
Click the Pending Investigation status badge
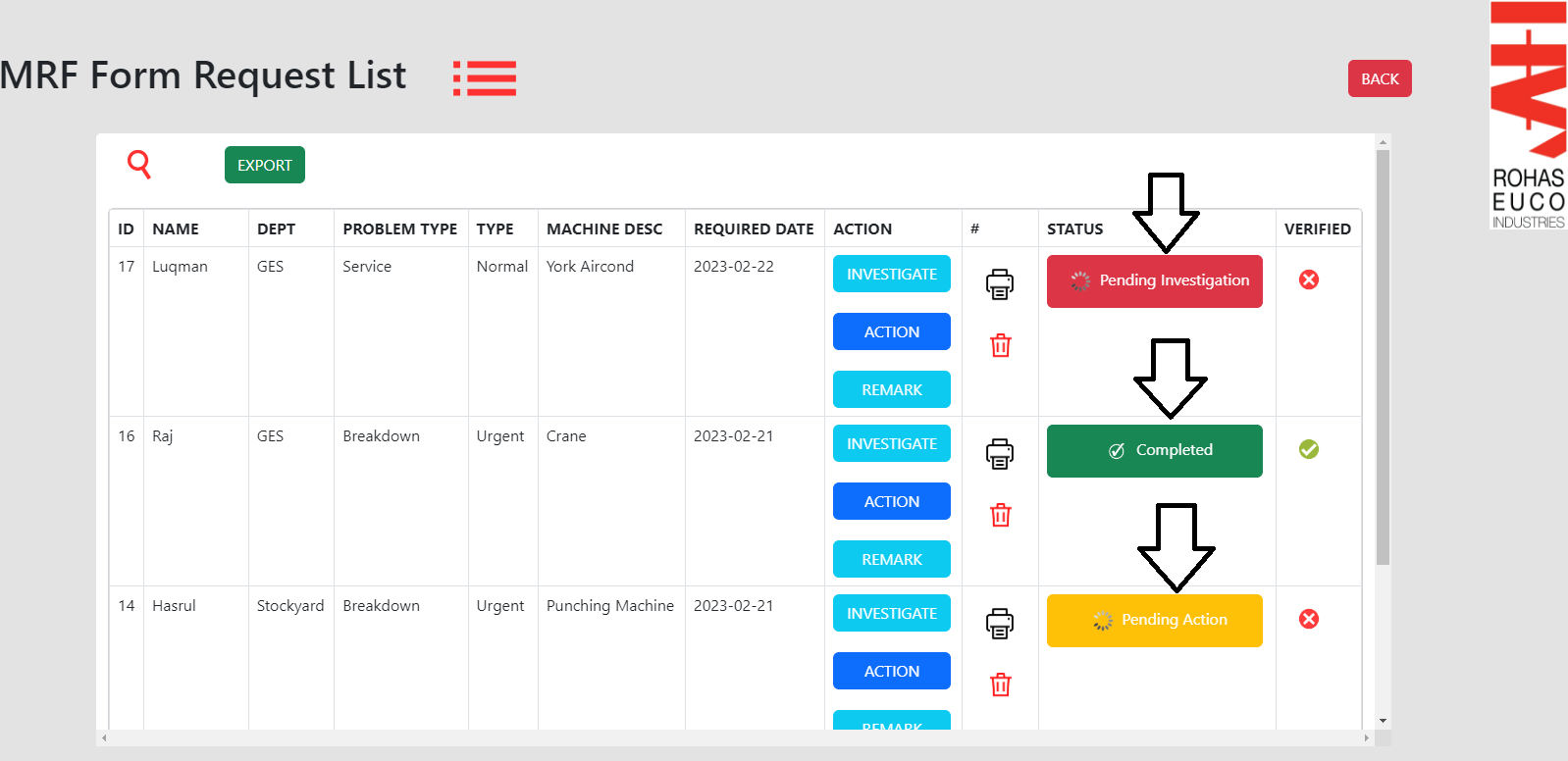point(1155,281)
